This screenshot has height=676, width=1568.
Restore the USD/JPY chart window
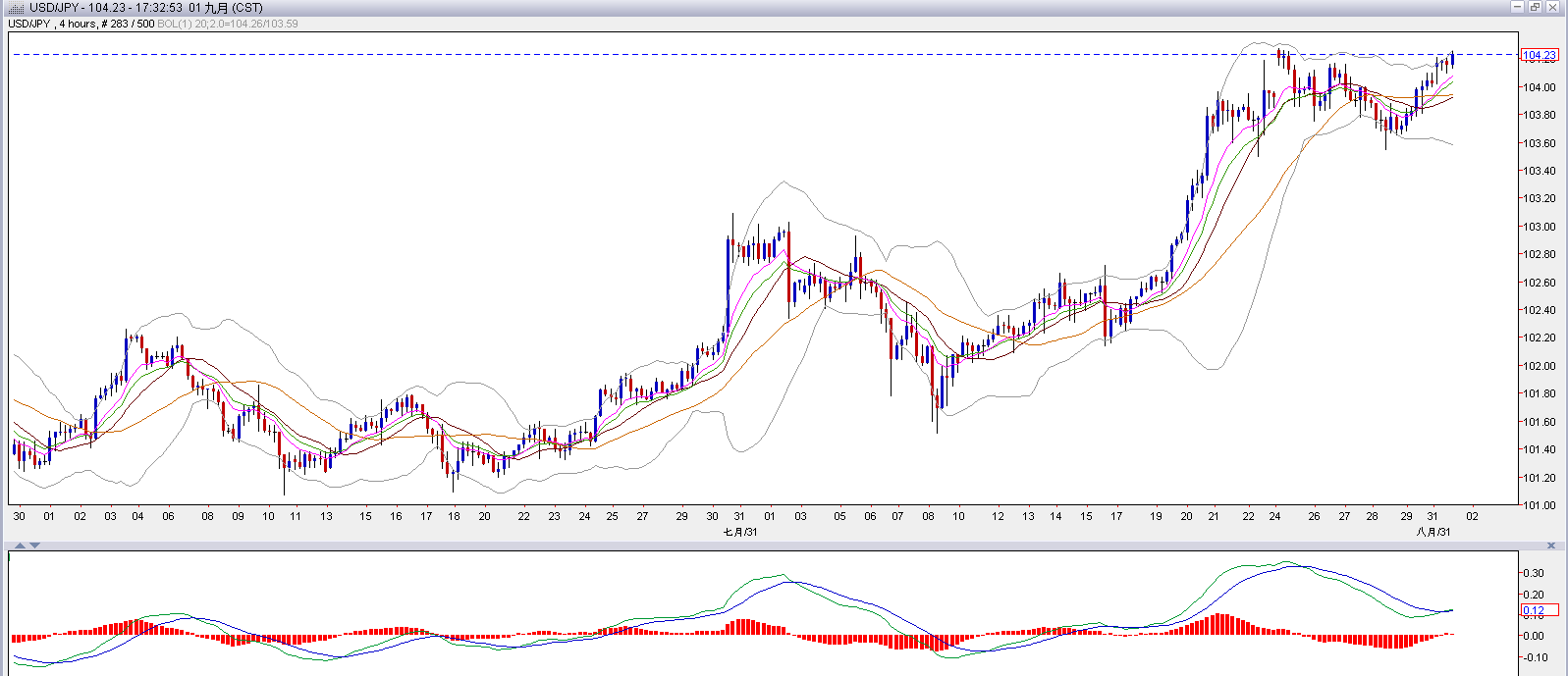click(1535, 7)
